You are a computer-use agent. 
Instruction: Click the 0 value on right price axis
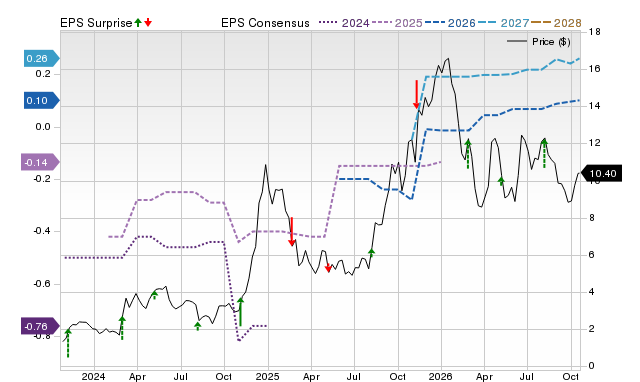[592, 366]
